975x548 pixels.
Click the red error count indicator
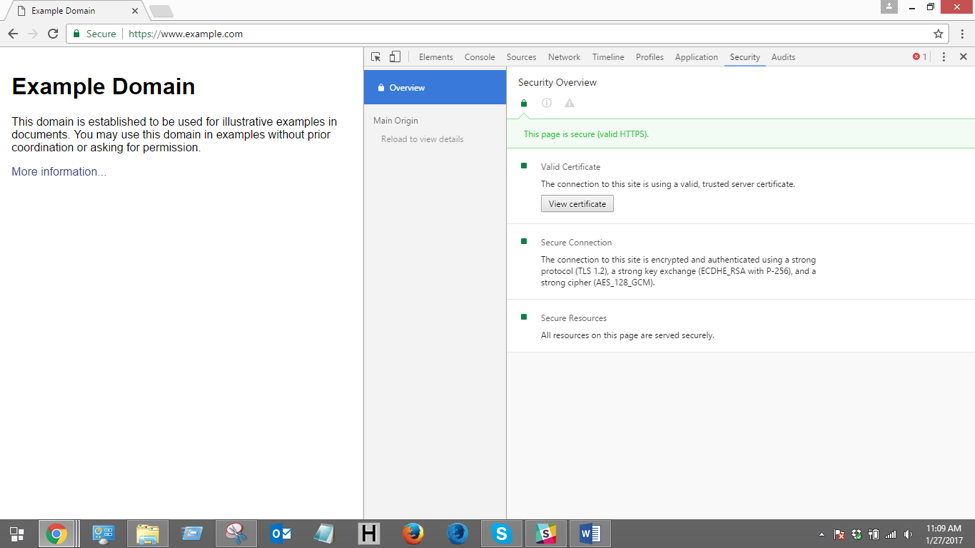920,57
